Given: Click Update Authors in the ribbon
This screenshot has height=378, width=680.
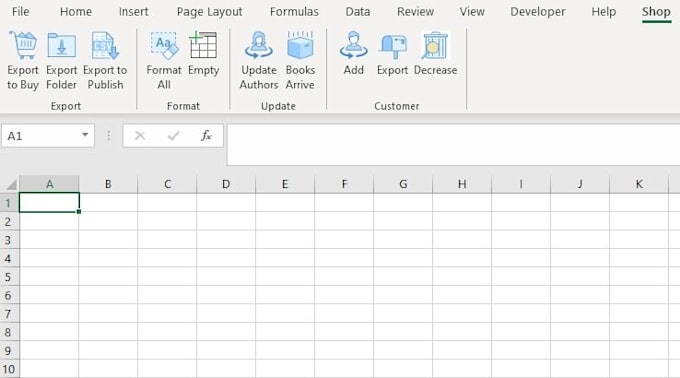Looking at the screenshot, I should tap(259, 60).
